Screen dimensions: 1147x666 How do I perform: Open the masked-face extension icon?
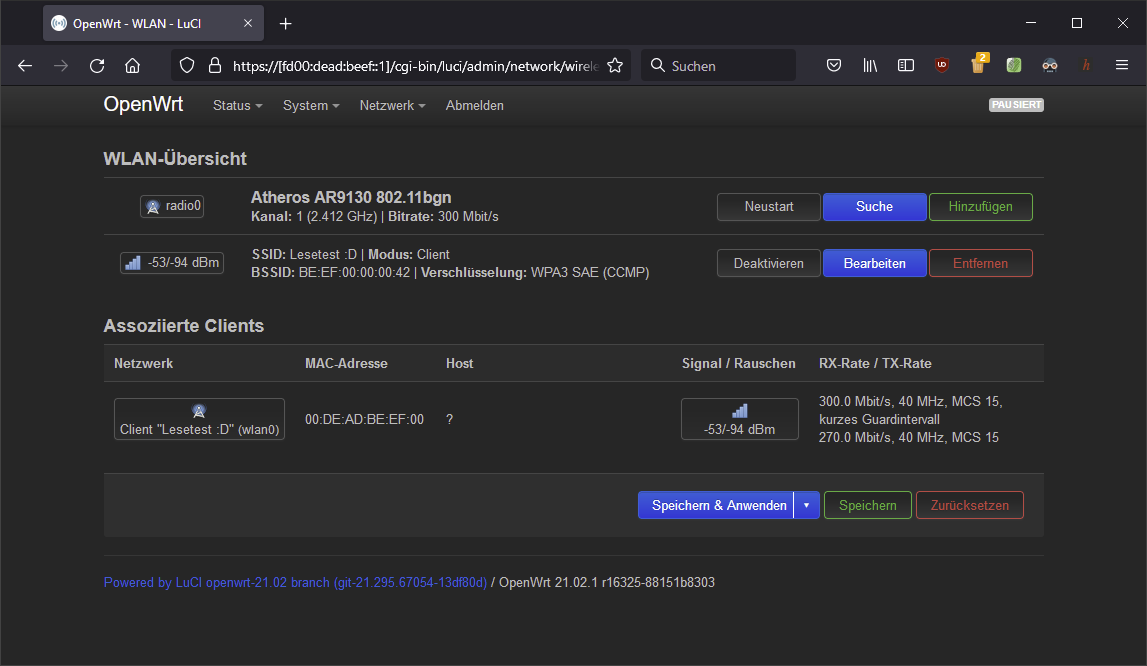(x=1050, y=66)
